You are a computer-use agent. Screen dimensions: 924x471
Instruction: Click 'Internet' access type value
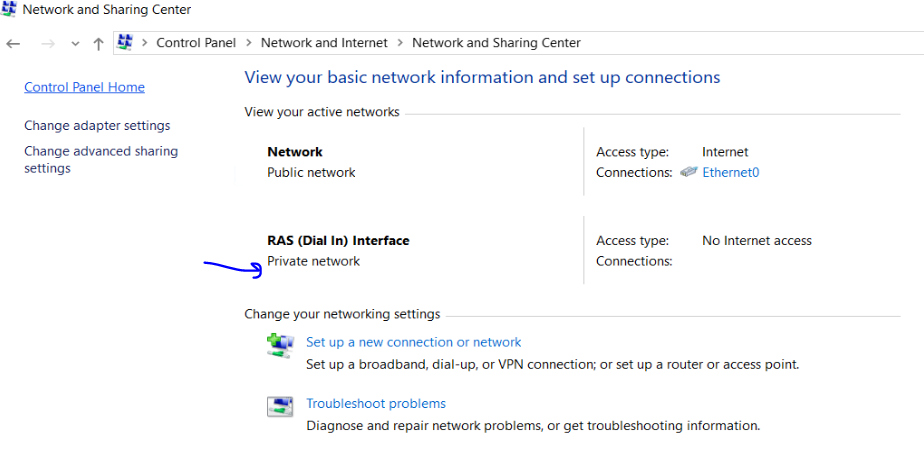[x=725, y=152]
